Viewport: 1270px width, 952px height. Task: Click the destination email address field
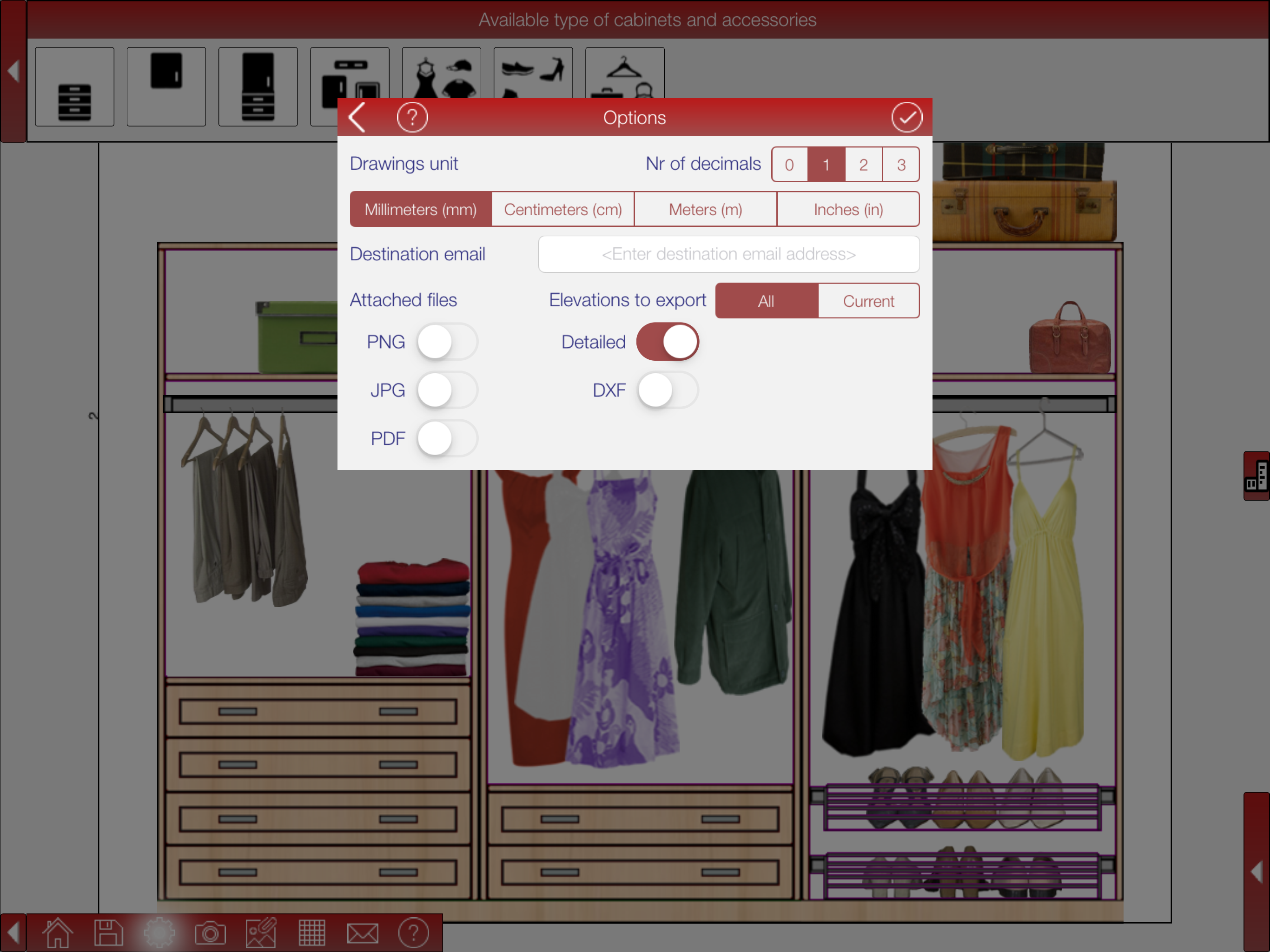728,254
